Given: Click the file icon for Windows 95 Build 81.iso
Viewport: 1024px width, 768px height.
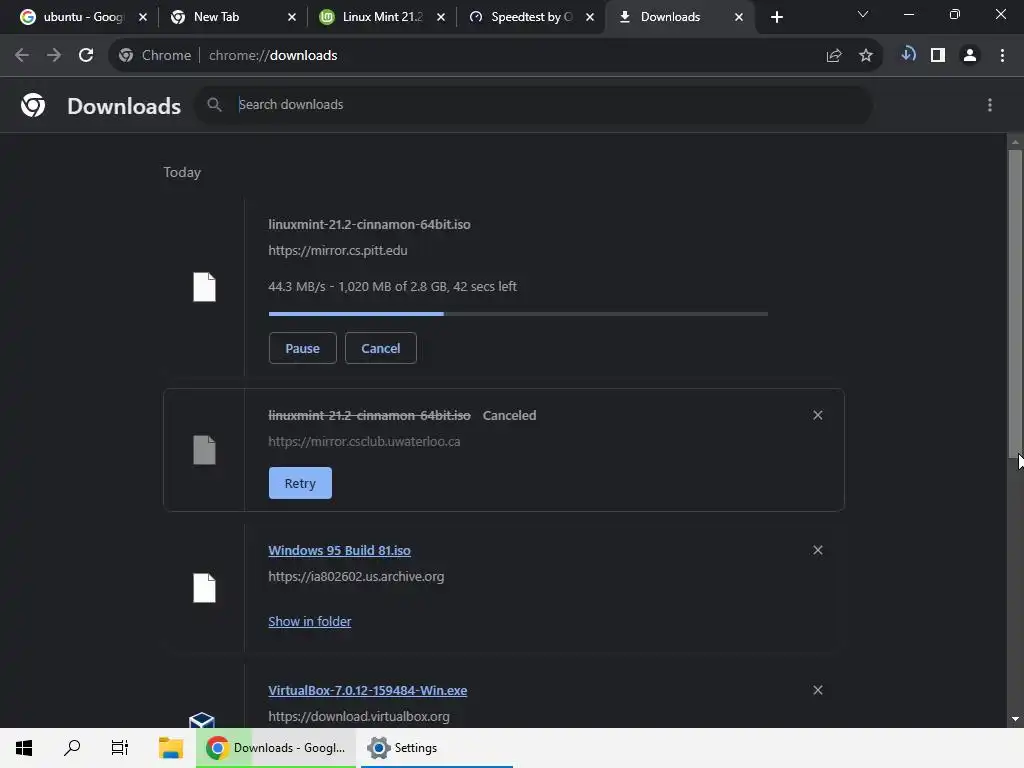Looking at the screenshot, I should (204, 588).
